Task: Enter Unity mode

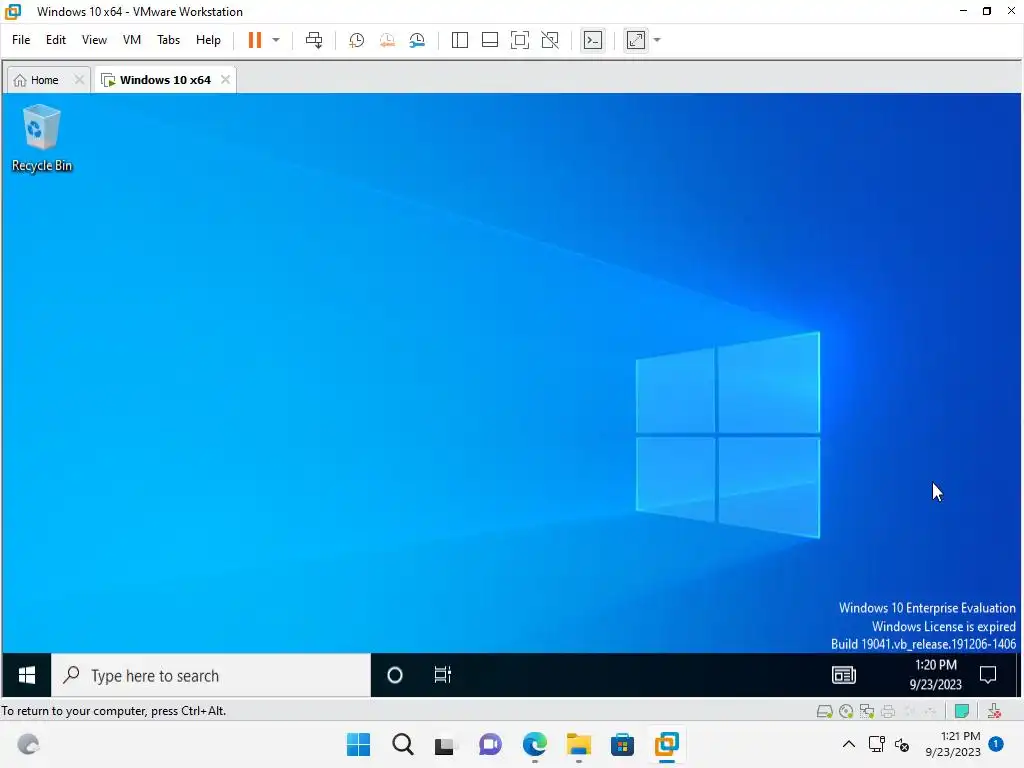Action: click(551, 40)
